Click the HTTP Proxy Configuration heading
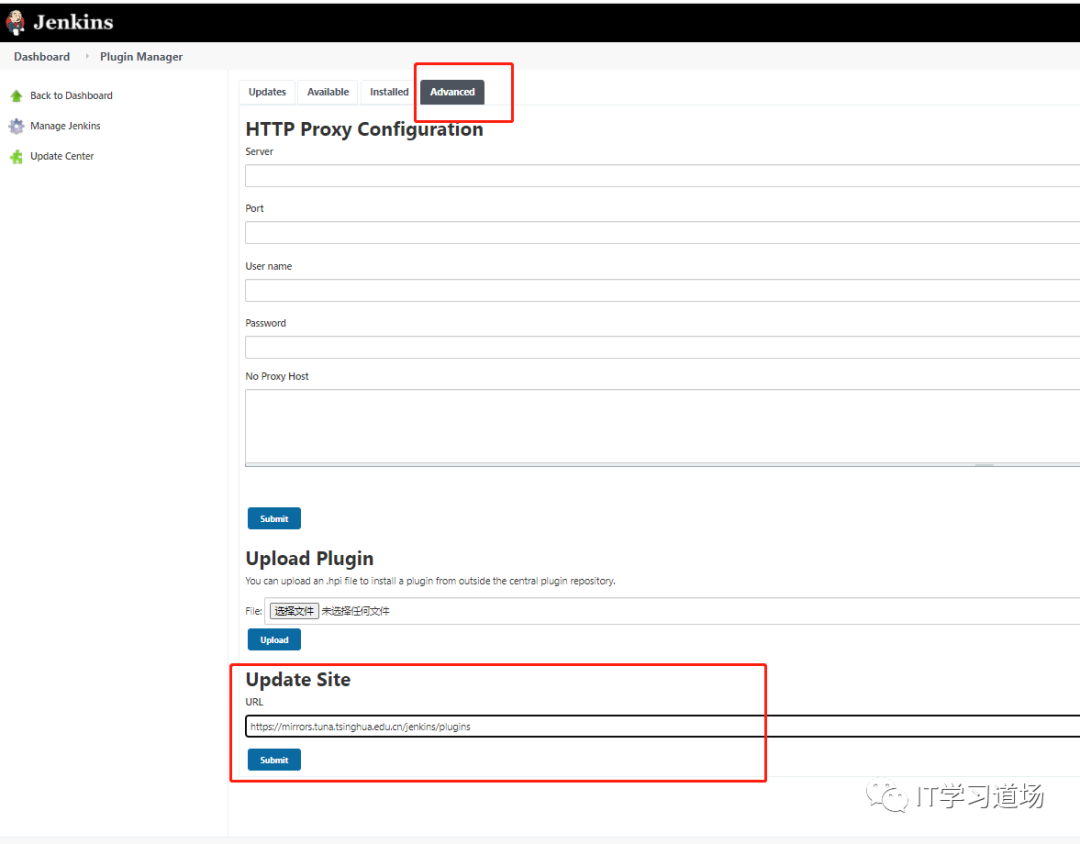 [364, 130]
